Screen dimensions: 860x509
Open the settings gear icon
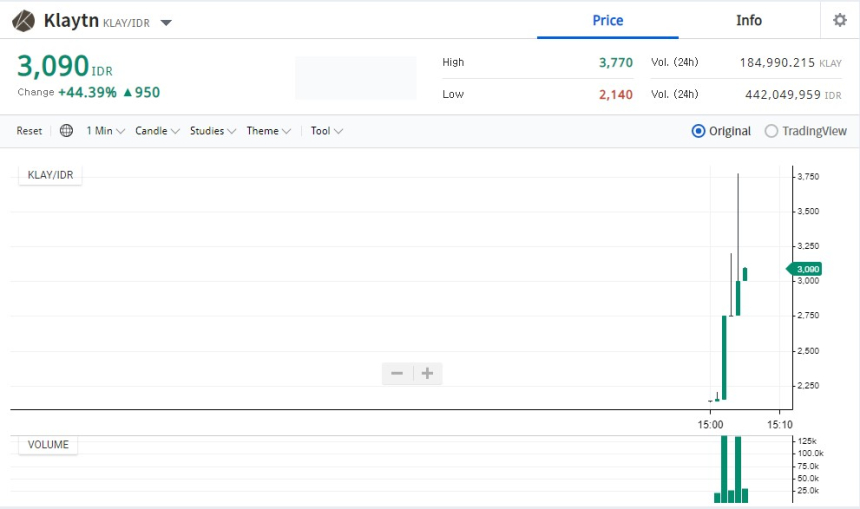839,20
